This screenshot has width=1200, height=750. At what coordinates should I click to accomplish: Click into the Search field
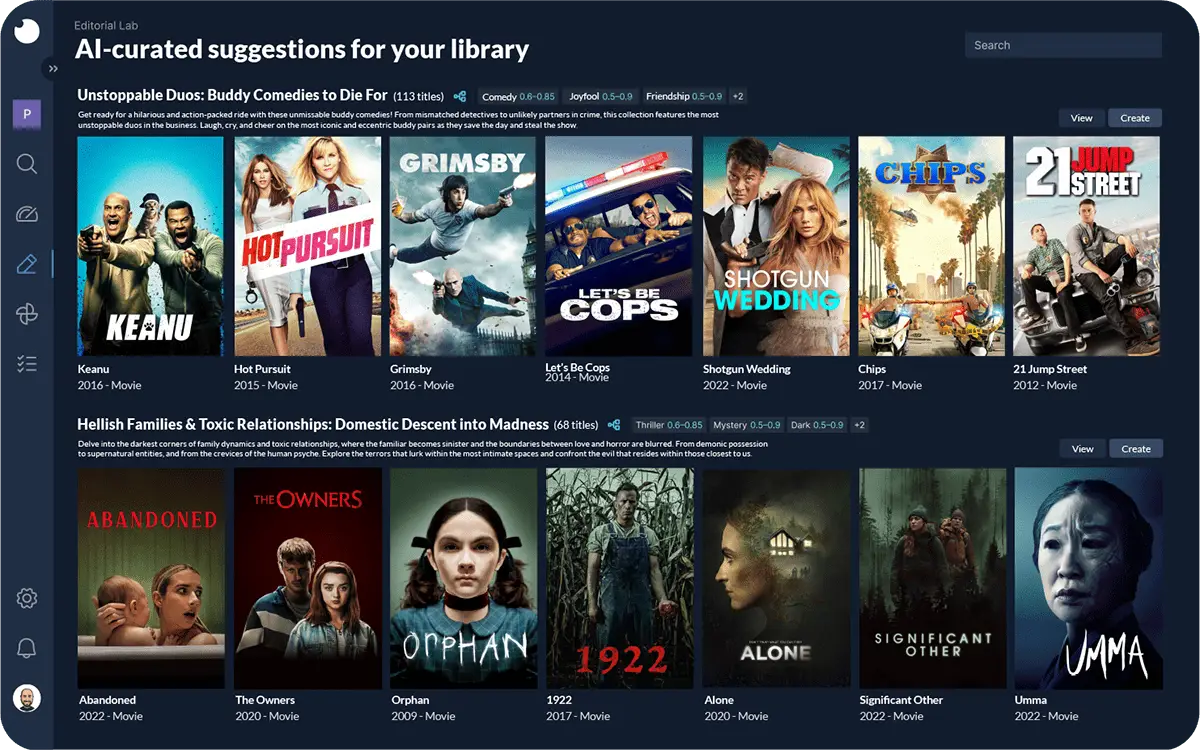[x=1063, y=45]
